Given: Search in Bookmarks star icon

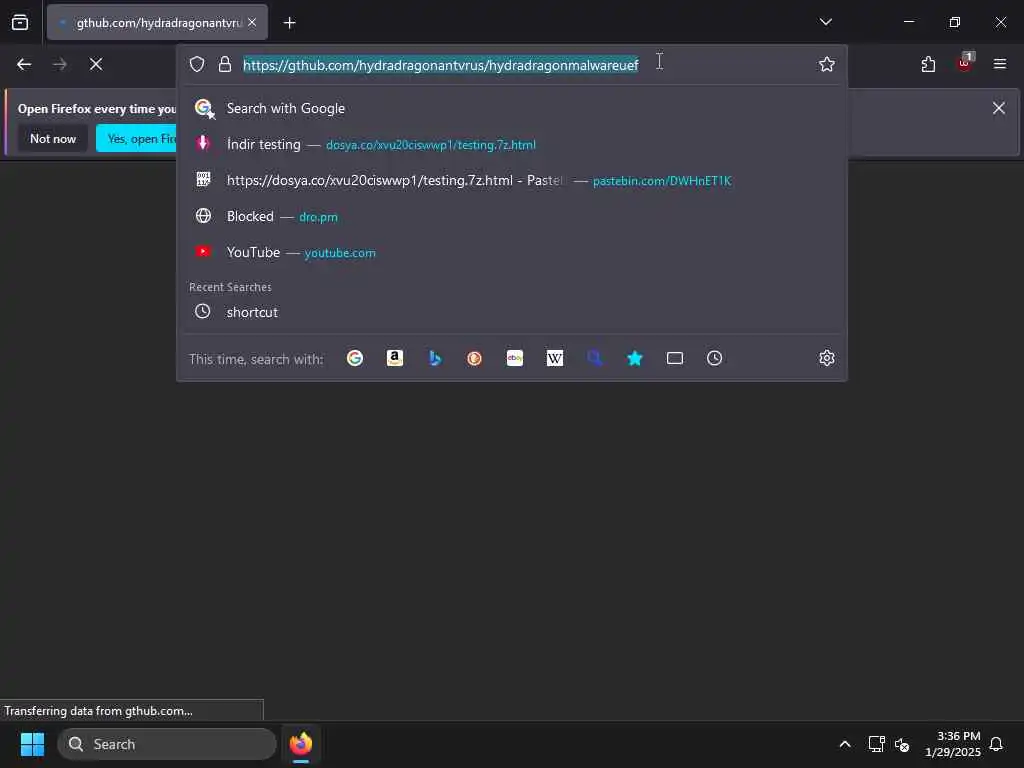Looking at the screenshot, I should pyautogui.click(x=635, y=358).
